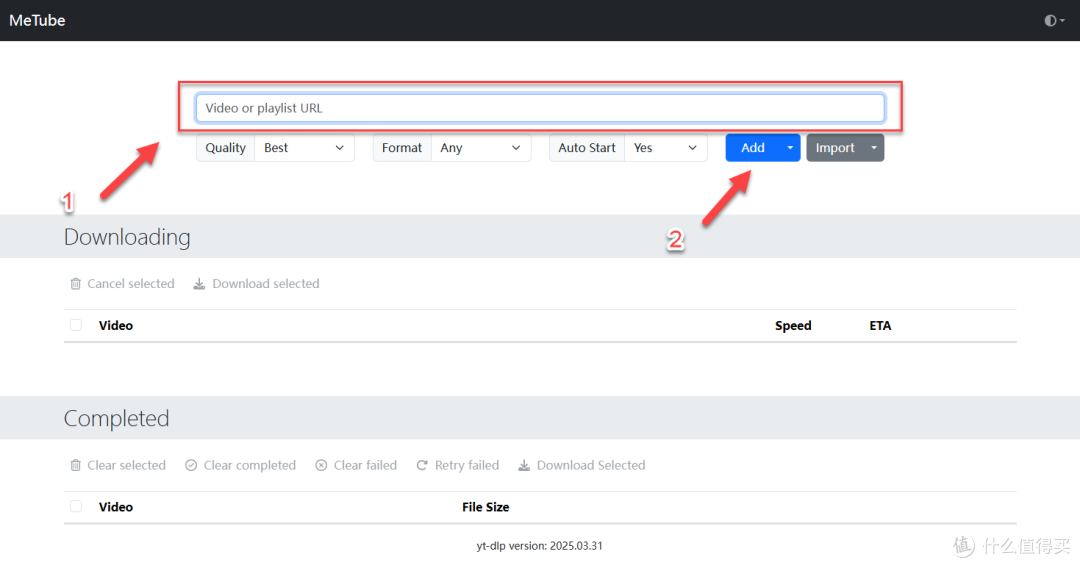1080x568 pixels.
Task: Click the Download Selected icon in Completed
Action: pyautogui.click(x=524, y=465)
